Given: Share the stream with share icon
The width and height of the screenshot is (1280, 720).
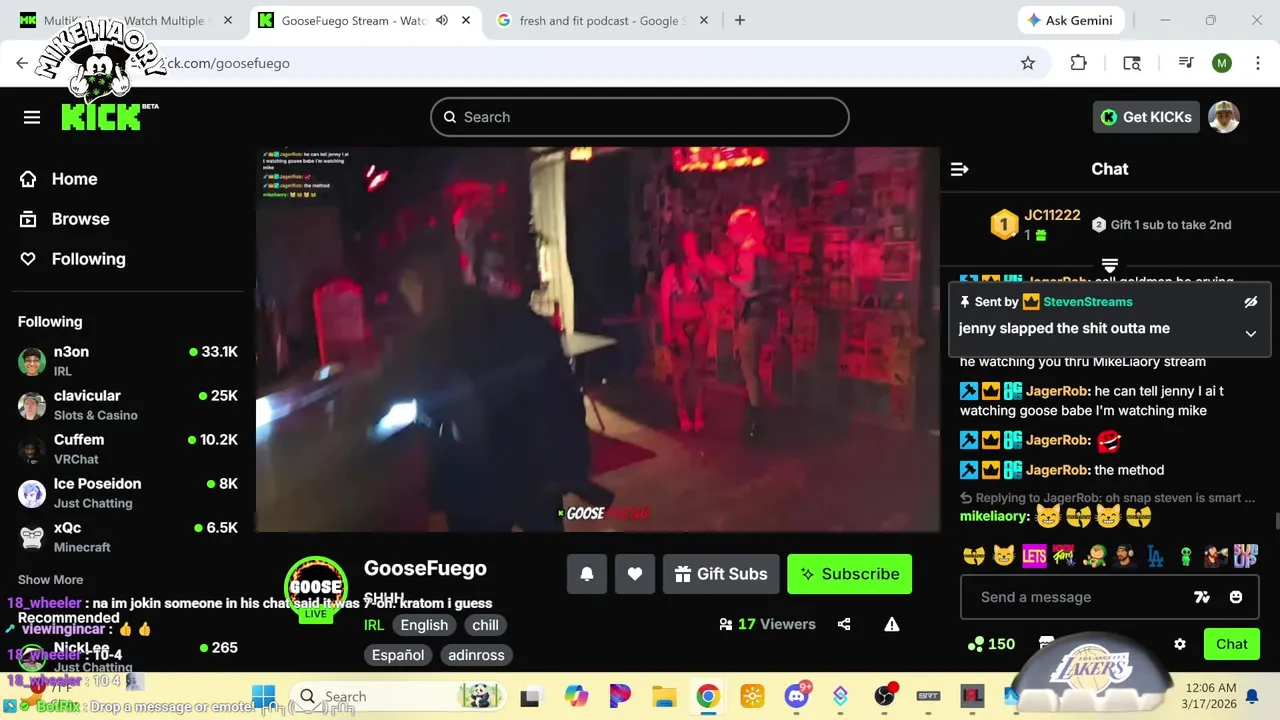Looking at the screenshot, I should (x=844, y=624).
